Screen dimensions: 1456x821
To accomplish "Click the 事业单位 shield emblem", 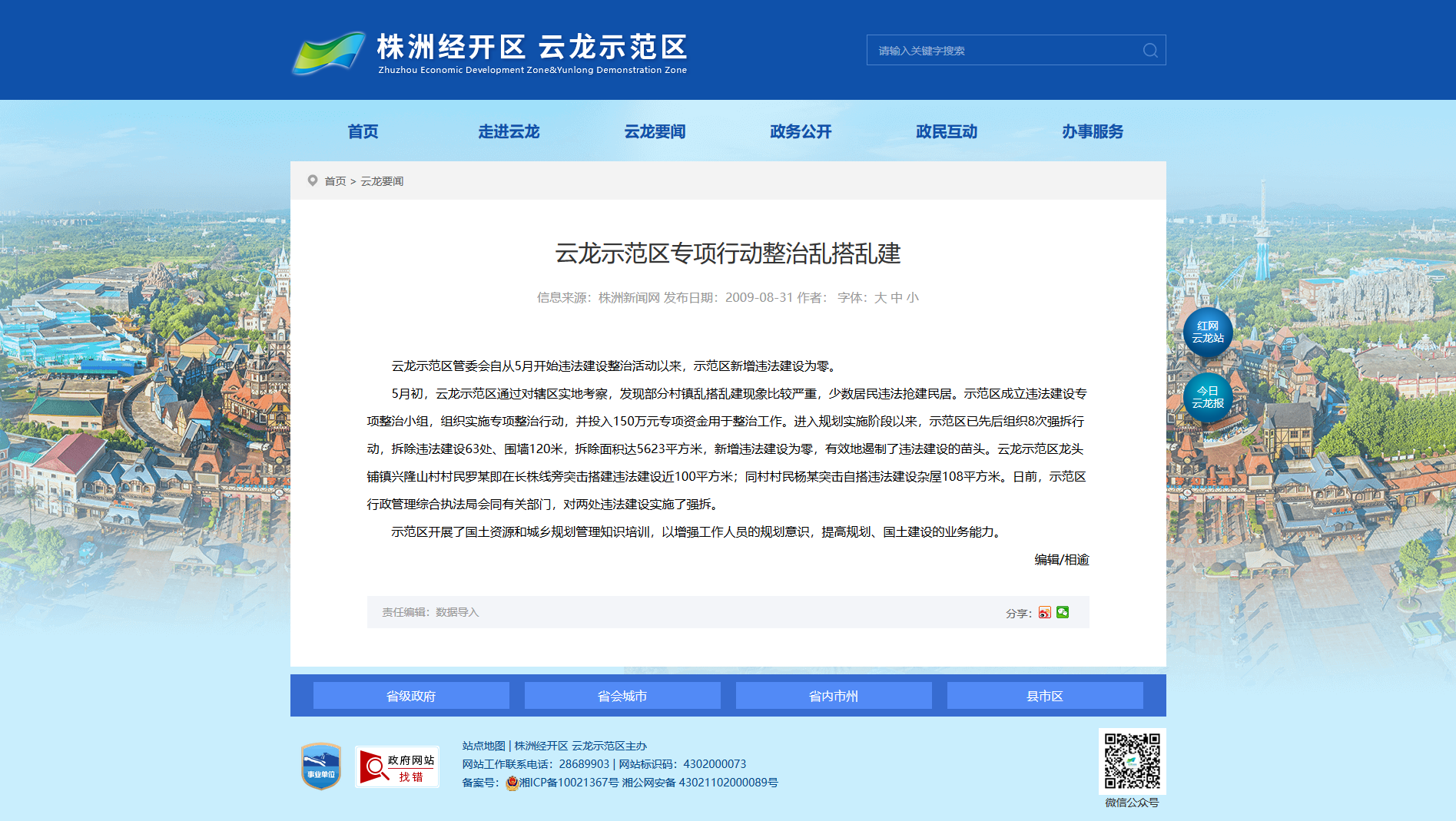I will [320, 766].
